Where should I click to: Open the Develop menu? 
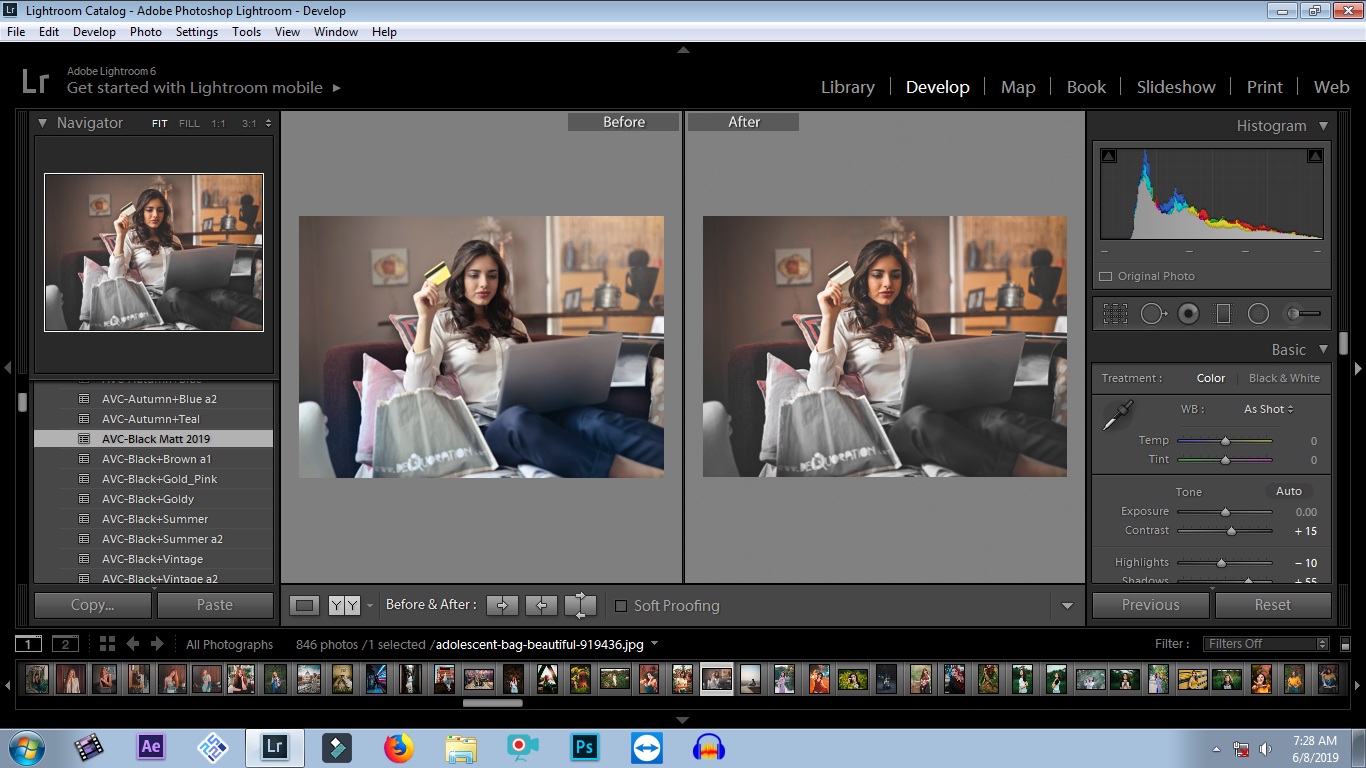point(94,32)
